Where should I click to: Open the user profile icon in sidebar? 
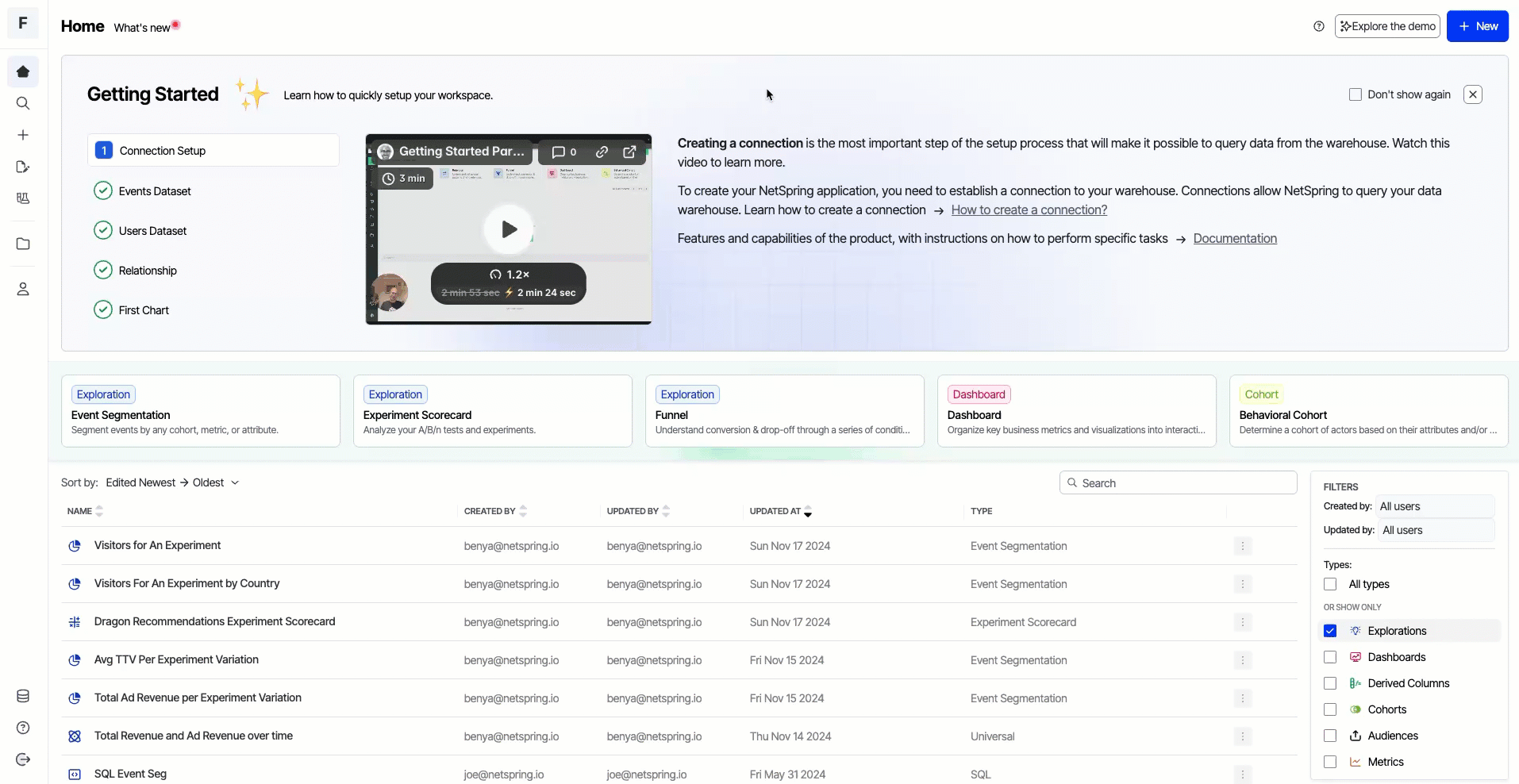23,289
